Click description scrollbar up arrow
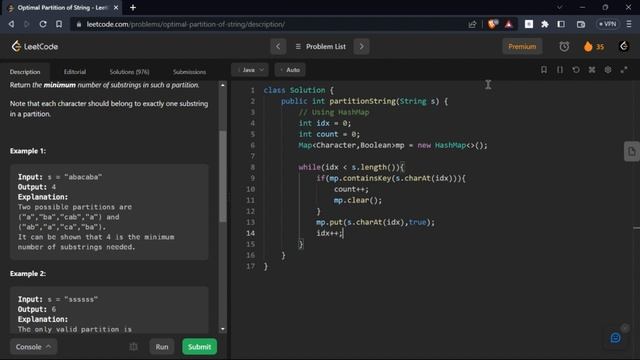This screenshot has height=360, width=640. pos(222,85)
